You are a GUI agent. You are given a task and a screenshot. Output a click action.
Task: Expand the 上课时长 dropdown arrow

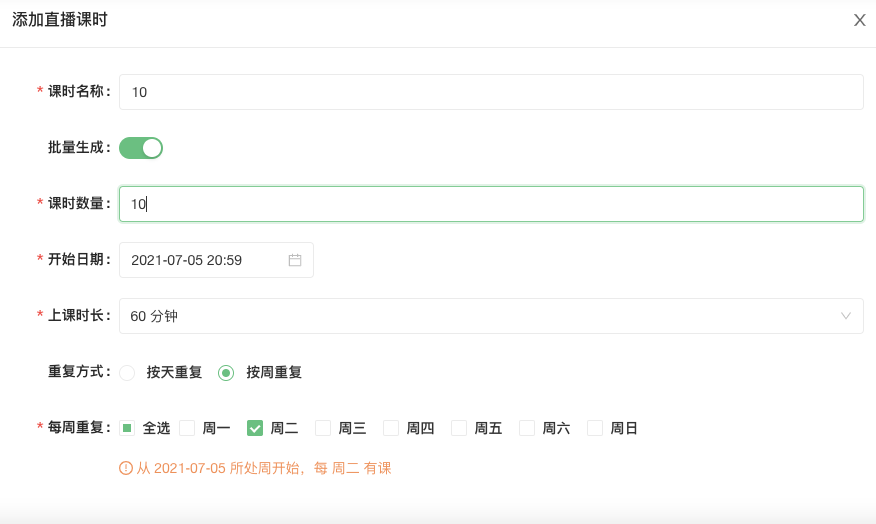point(846,316)
